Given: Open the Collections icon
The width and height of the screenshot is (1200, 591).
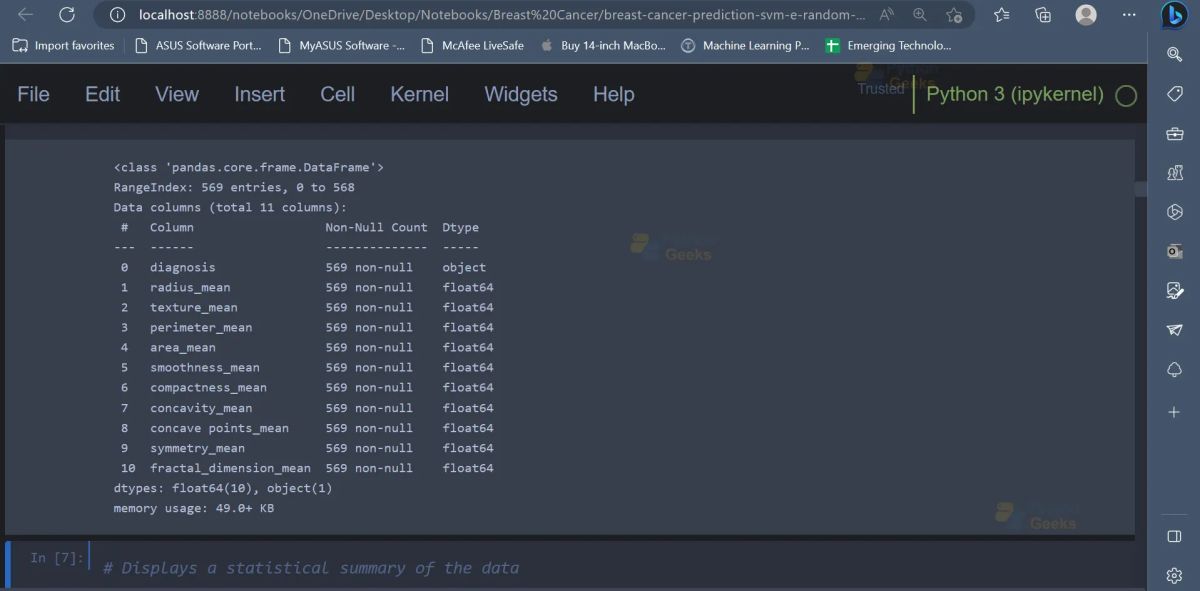Looking at the screenshot, I should pos(1043,15).
